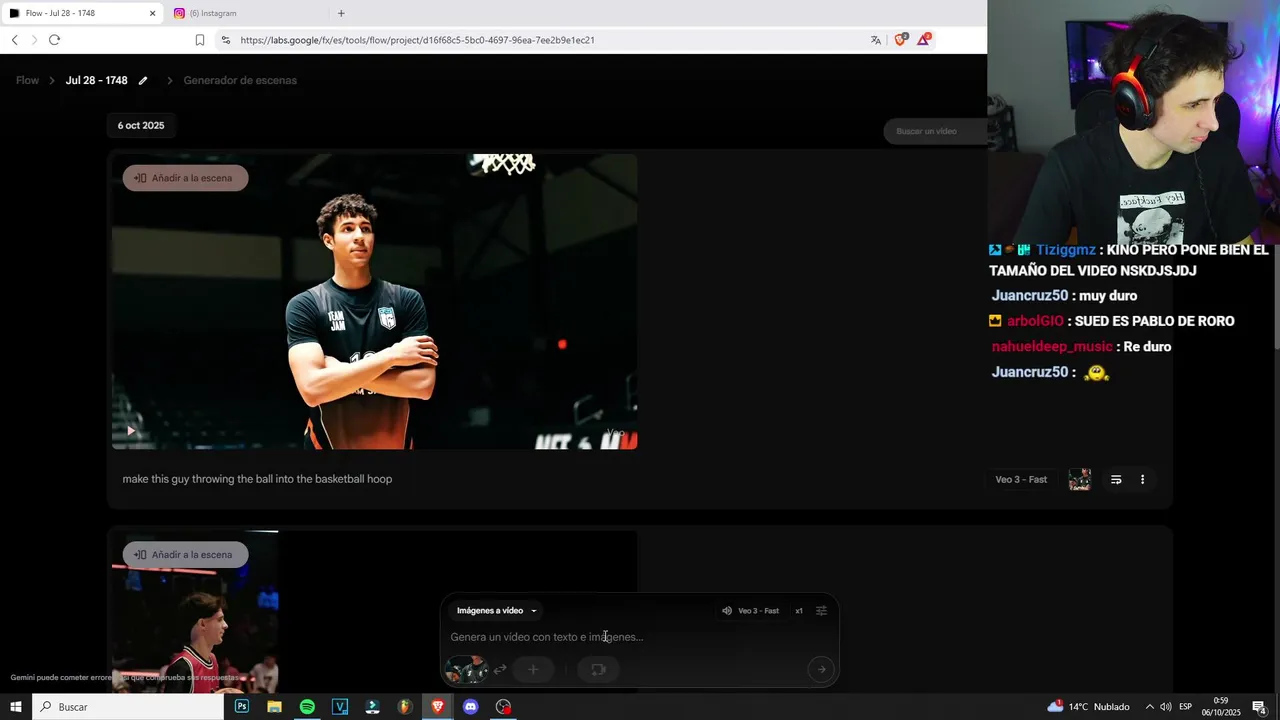Open Discord from the taskbar

[470, 707]
